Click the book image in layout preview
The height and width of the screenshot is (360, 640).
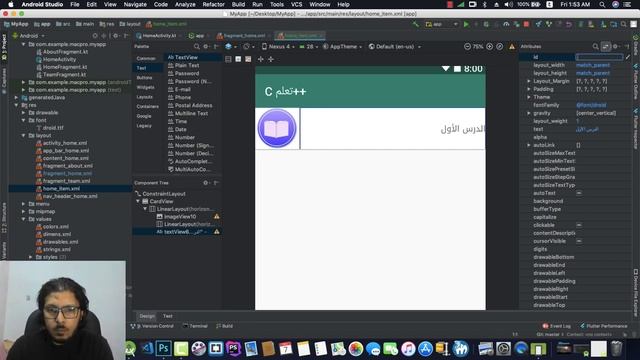(277, 128)
